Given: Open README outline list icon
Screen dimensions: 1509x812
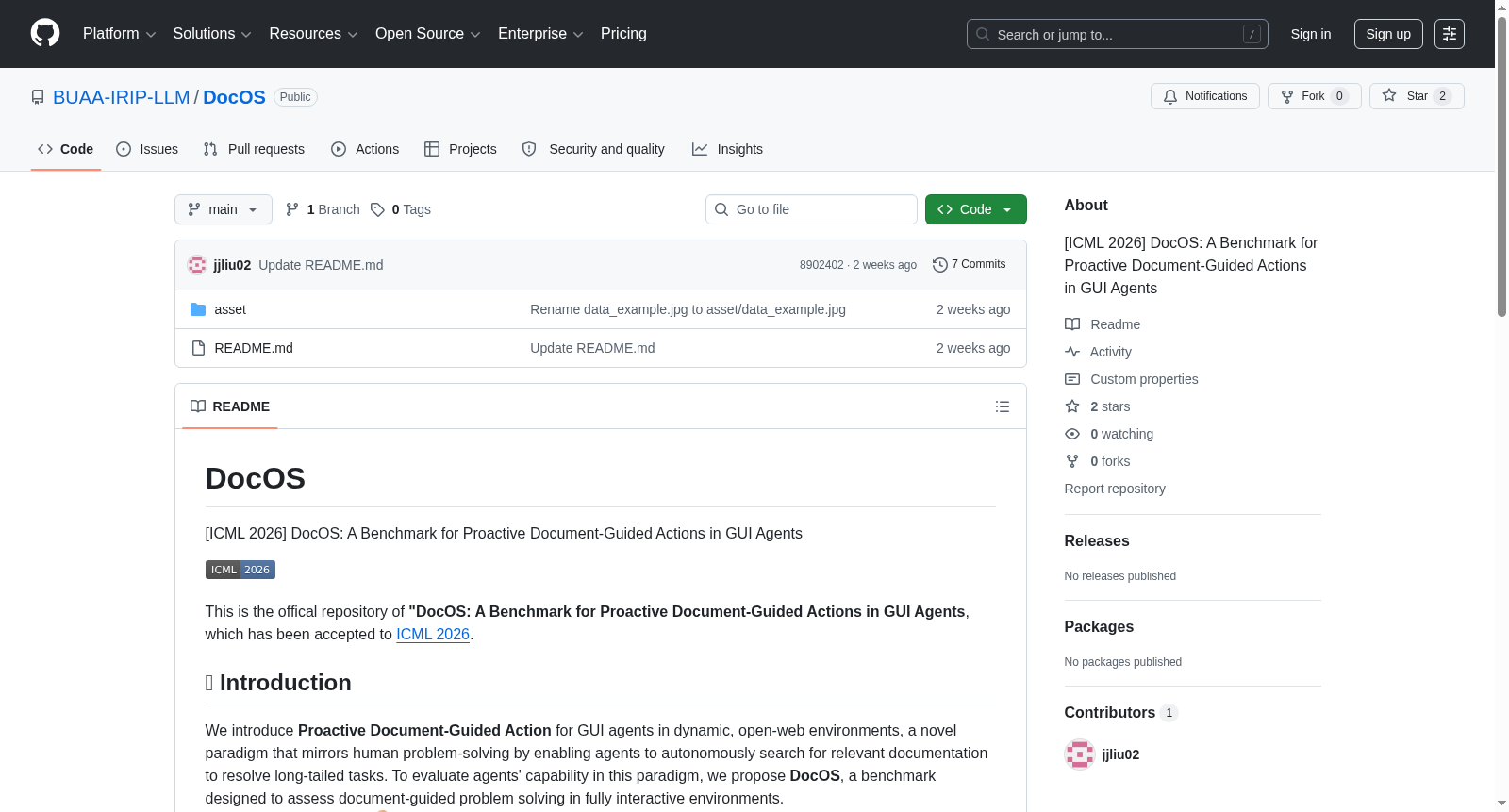Looking at the screenshot, I should click(x=1003, y=406).
